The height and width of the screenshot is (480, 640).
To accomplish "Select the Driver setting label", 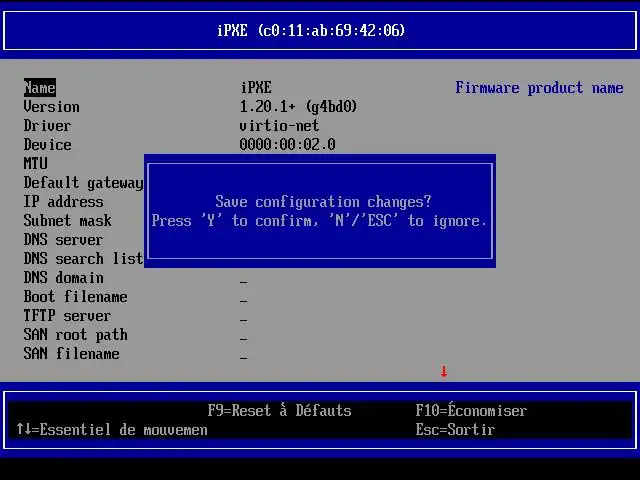I will click(47, 126).
